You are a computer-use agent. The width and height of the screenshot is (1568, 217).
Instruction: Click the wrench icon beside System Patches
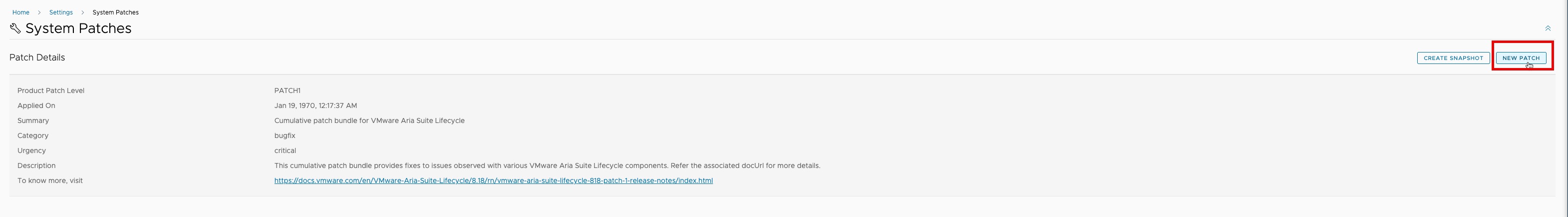coord(15,28)
